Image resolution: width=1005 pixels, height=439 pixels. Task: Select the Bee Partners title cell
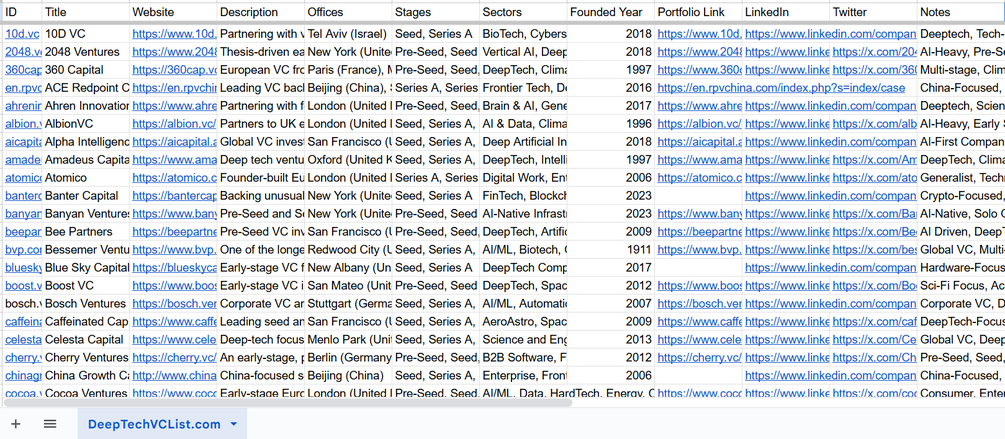click(86, 231)
